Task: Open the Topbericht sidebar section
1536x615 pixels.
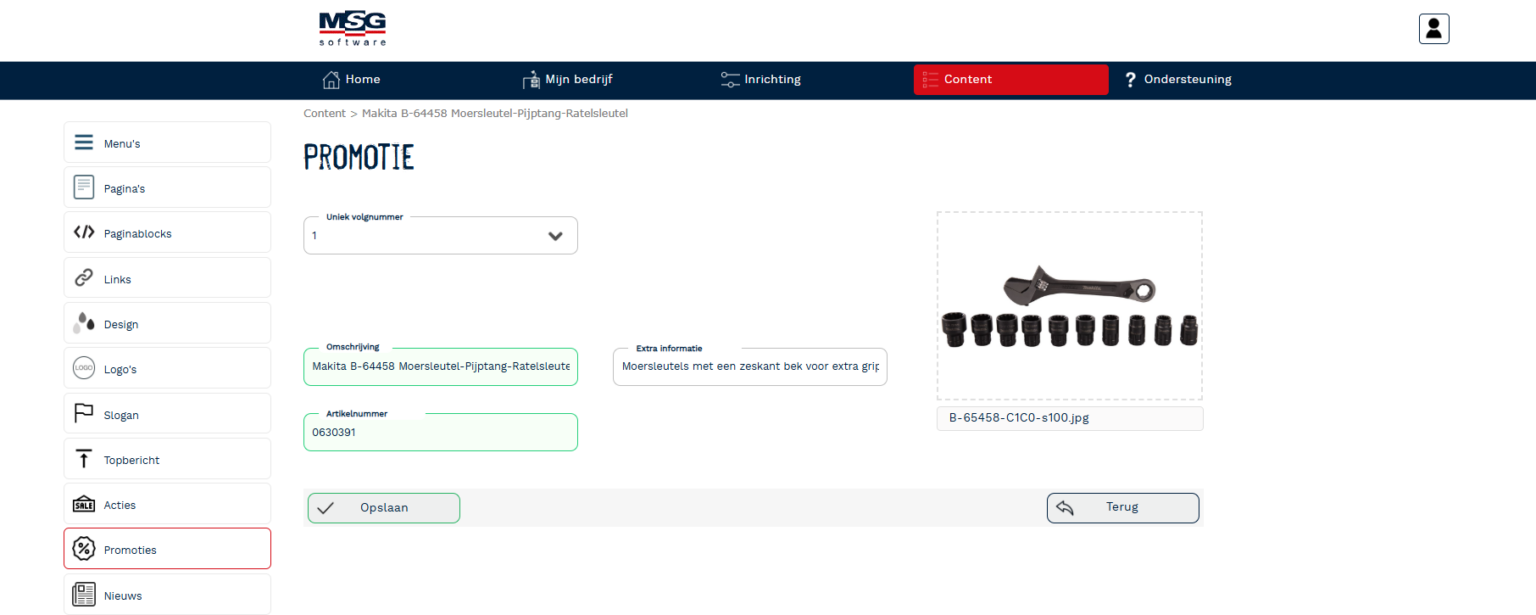Action: 167,459
